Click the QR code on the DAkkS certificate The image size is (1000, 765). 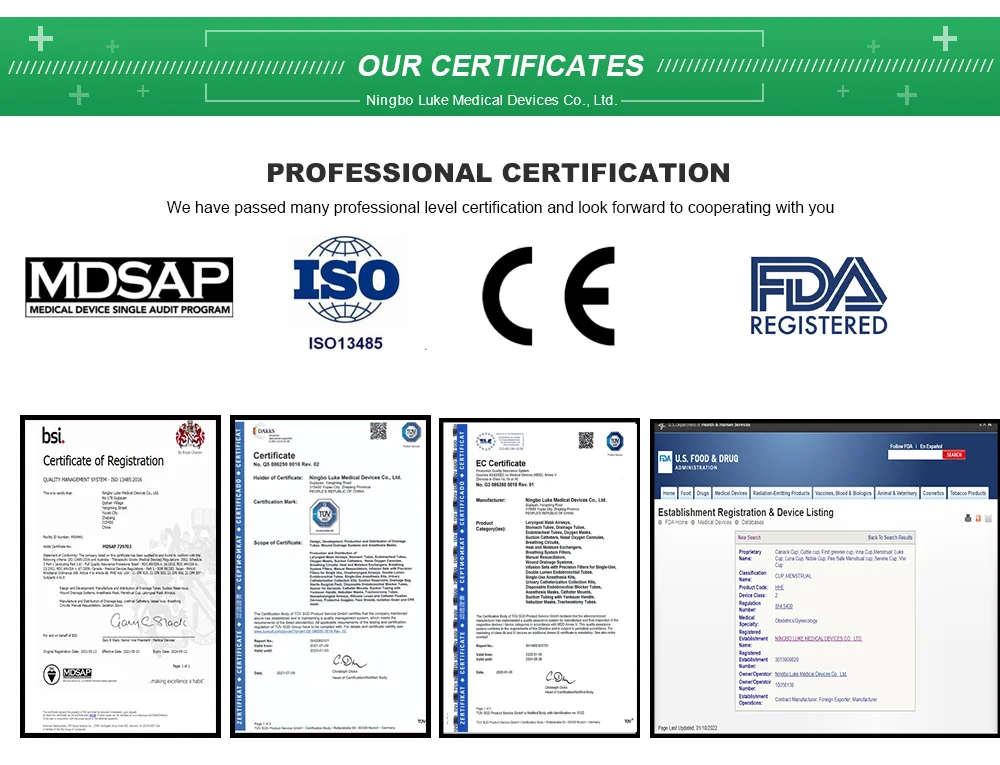tap(378, 432)
